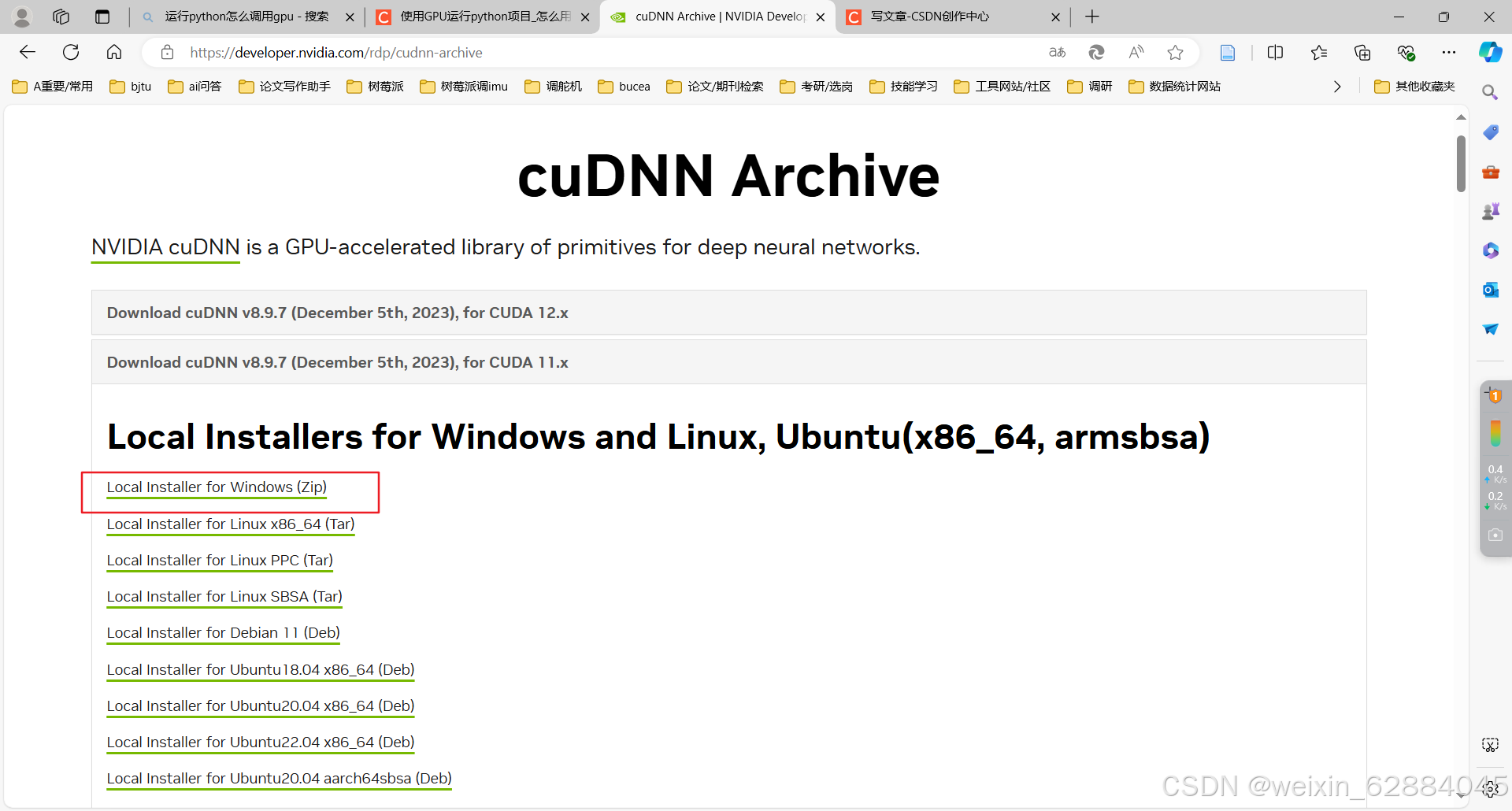The width and height of the screenshot is (1512, 811).
Task: Open Microsoft 365 sidebar icon
Action: [x=1491, y=250]
